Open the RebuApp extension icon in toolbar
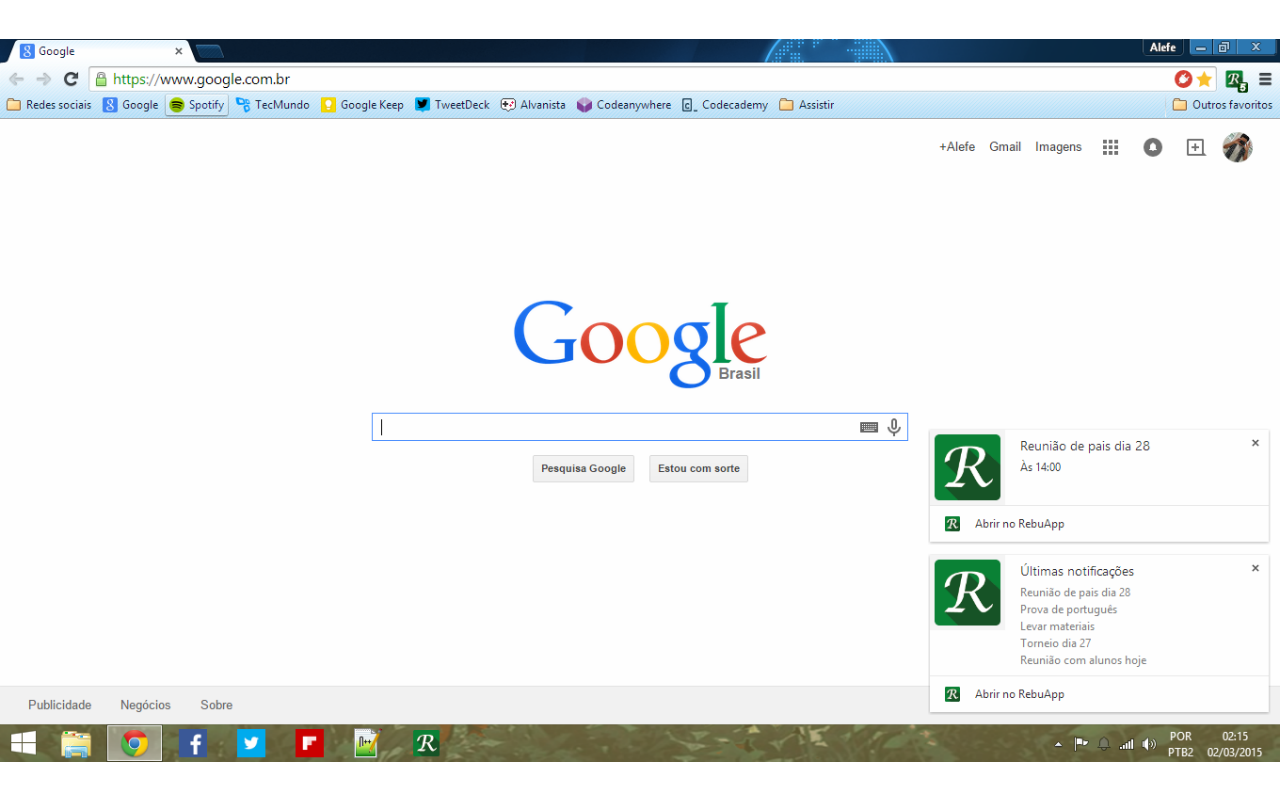The width and height of the screenshot is (1280, 800). (x=1236, y=80)
